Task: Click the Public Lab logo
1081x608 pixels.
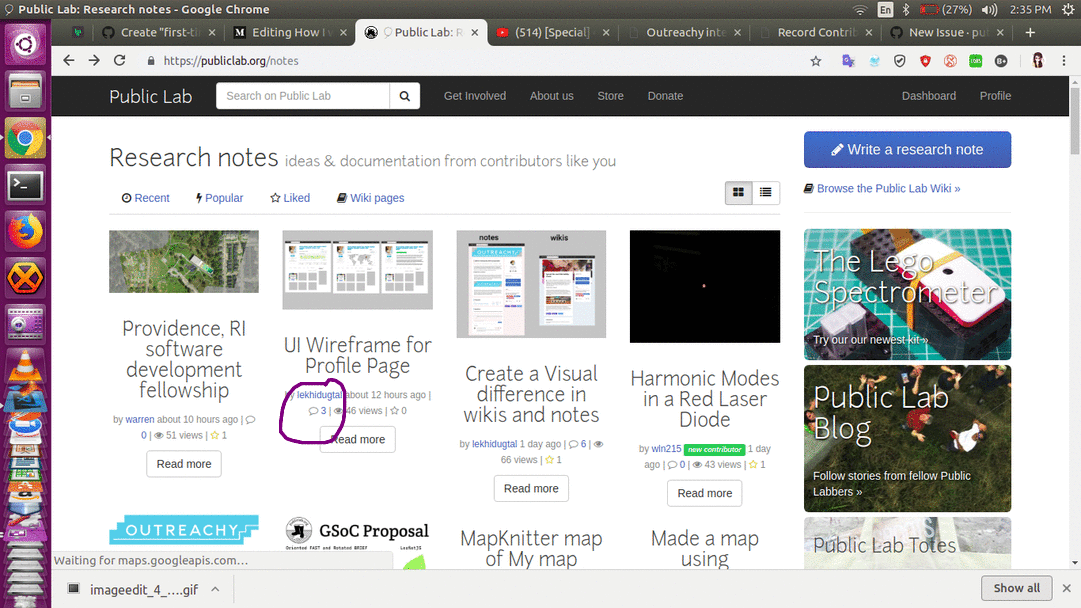Action: coord(150,97)
